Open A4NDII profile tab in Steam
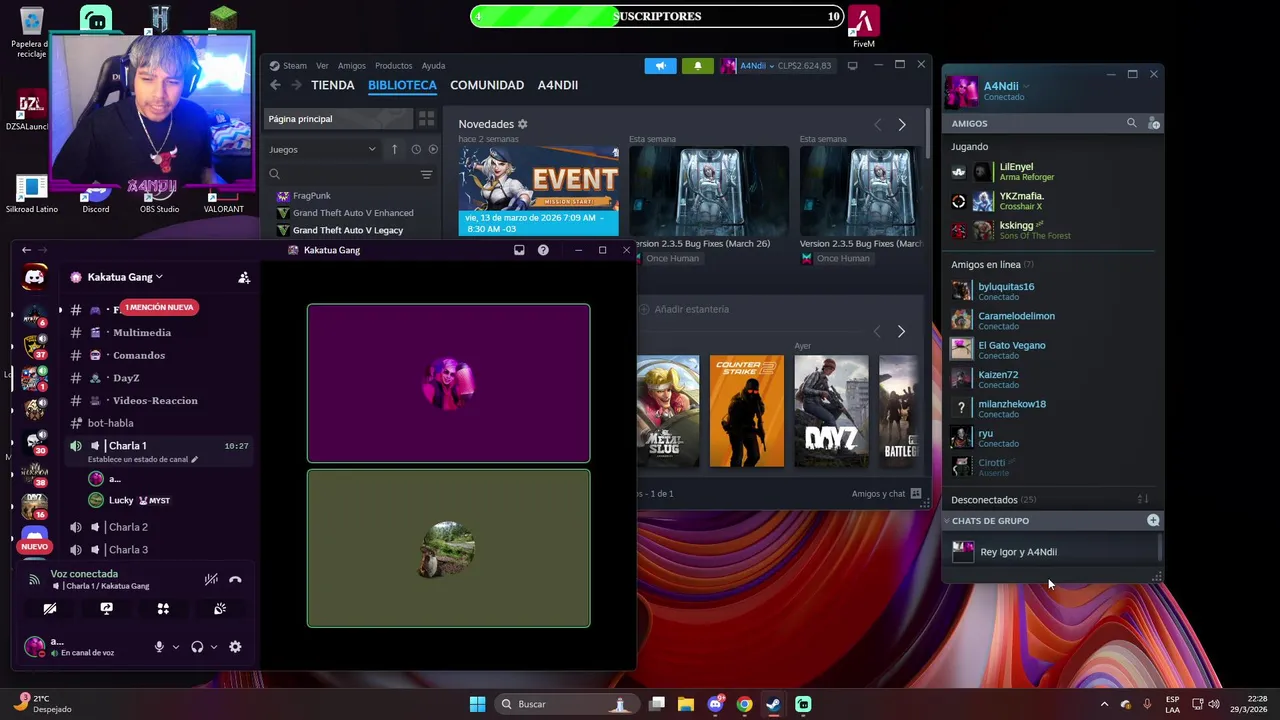The width and height of the screenshot is (1280, 720). pyautogui.click(x=558, y=85)
